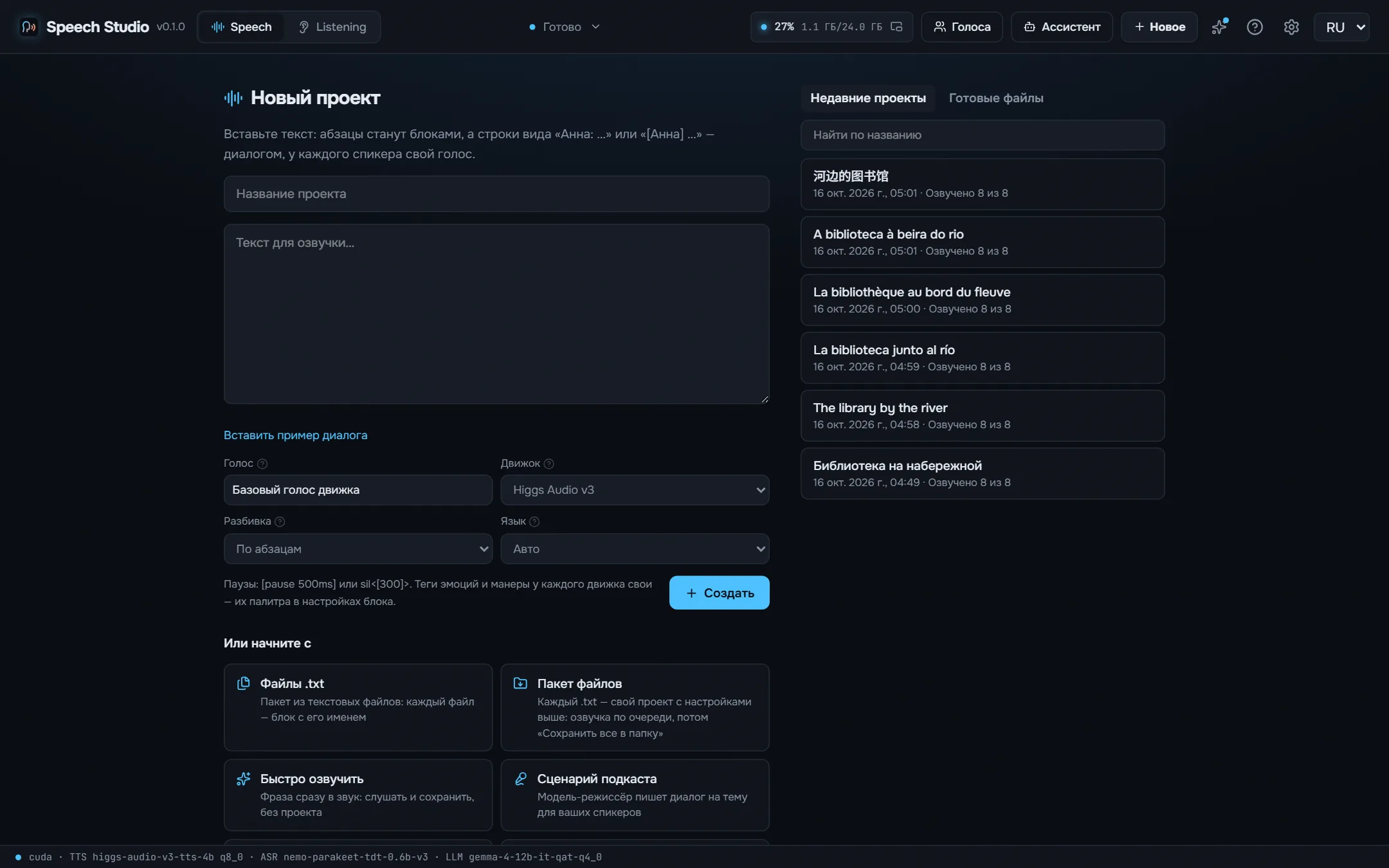
Task: Open the Авто language dropdown
Action: [x=635, y=549]
